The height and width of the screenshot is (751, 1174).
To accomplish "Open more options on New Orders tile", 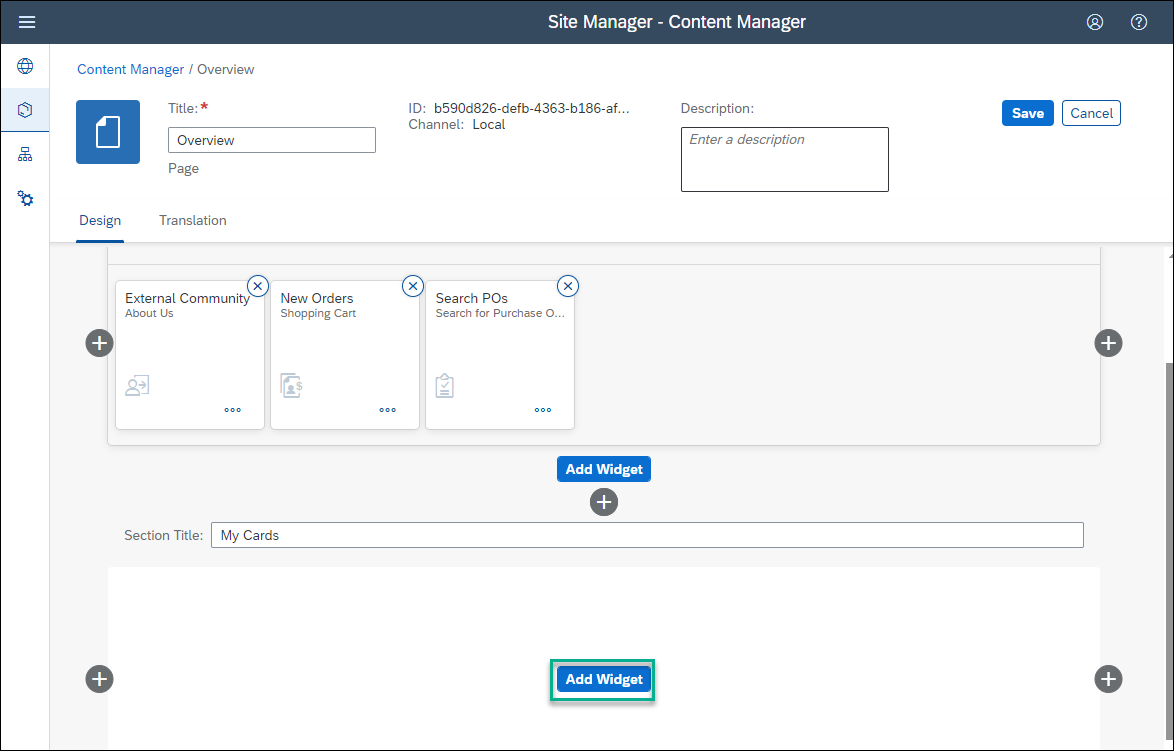I will tap(388, 410).
